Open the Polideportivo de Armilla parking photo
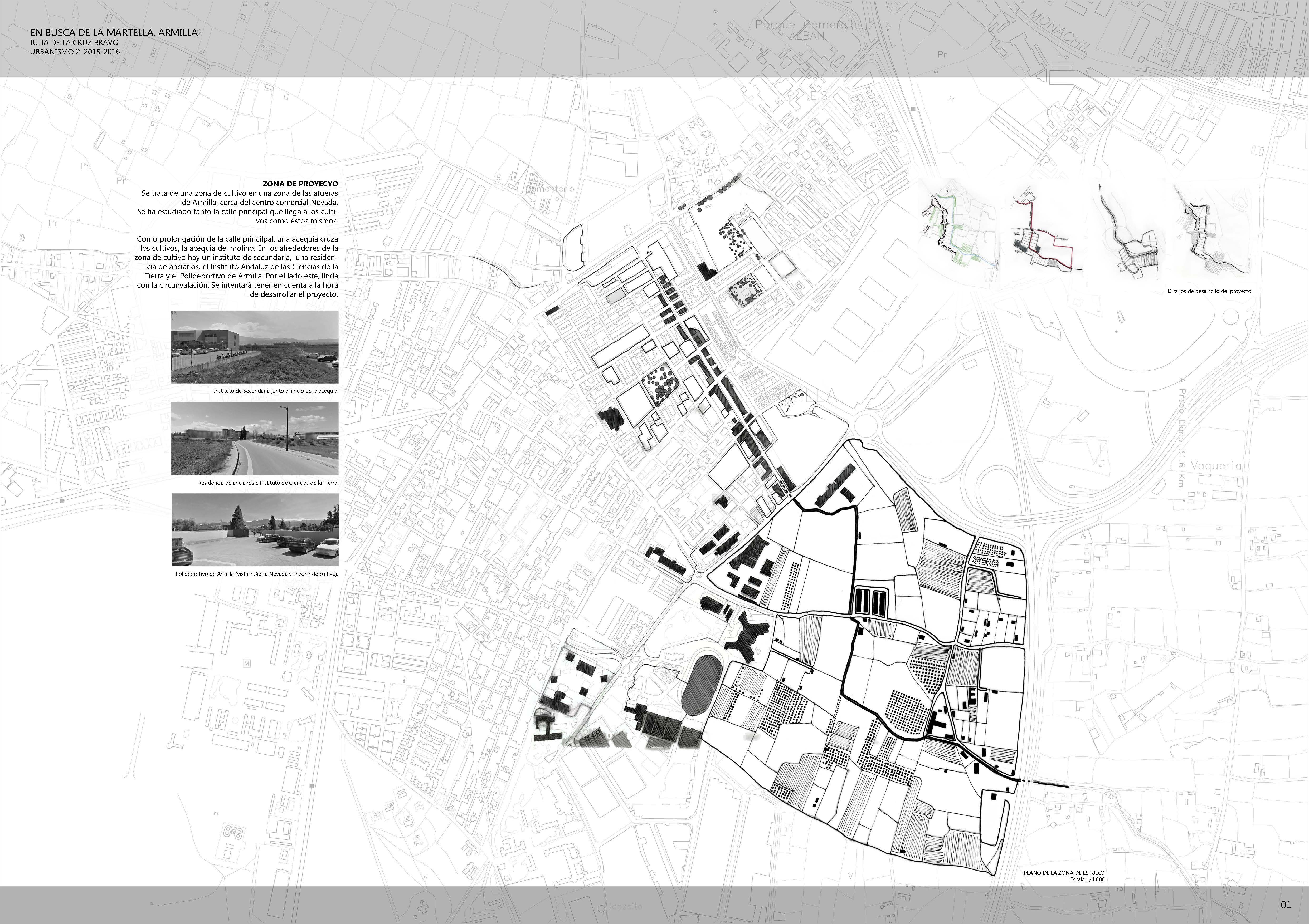Screen dimensions: 1309x924 pos(255,530)
